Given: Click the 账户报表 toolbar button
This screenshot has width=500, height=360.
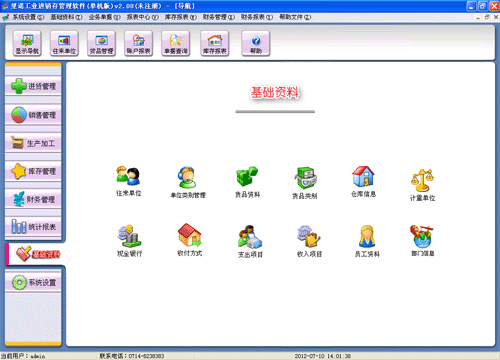Looking at the screenshot, I should pyautogui.click(x=138, y=43).
